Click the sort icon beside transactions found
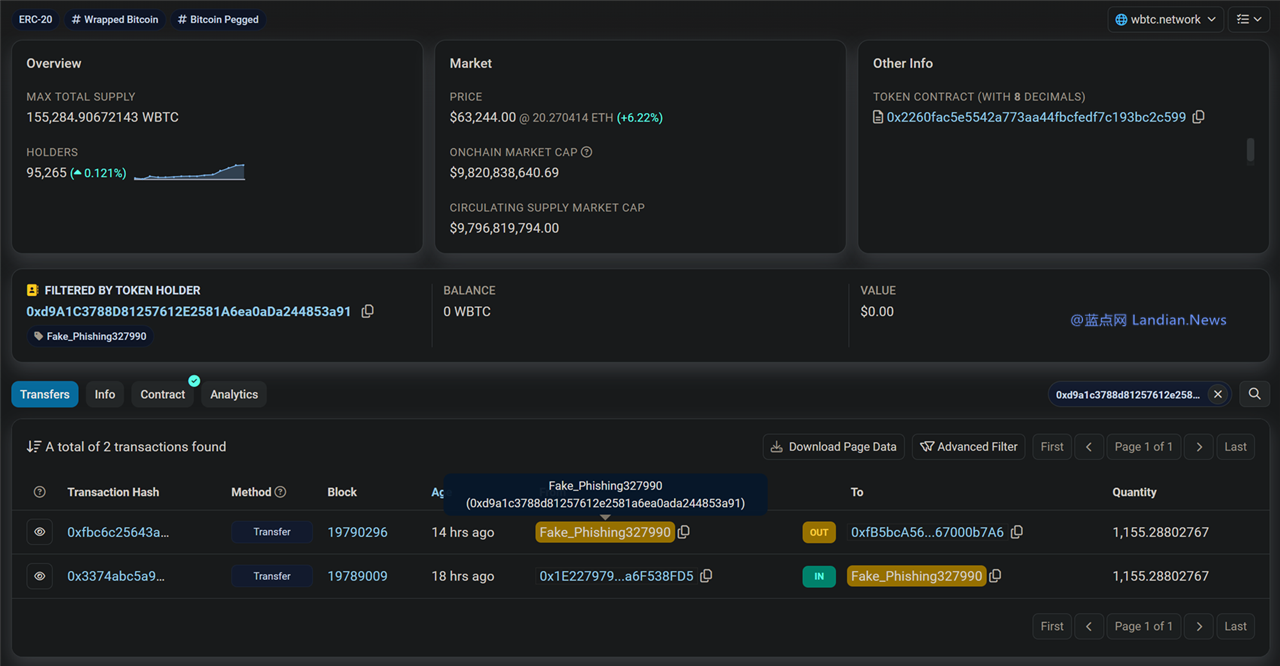The width and height of the screenshot is (1280, 666). tap(34, 447)
